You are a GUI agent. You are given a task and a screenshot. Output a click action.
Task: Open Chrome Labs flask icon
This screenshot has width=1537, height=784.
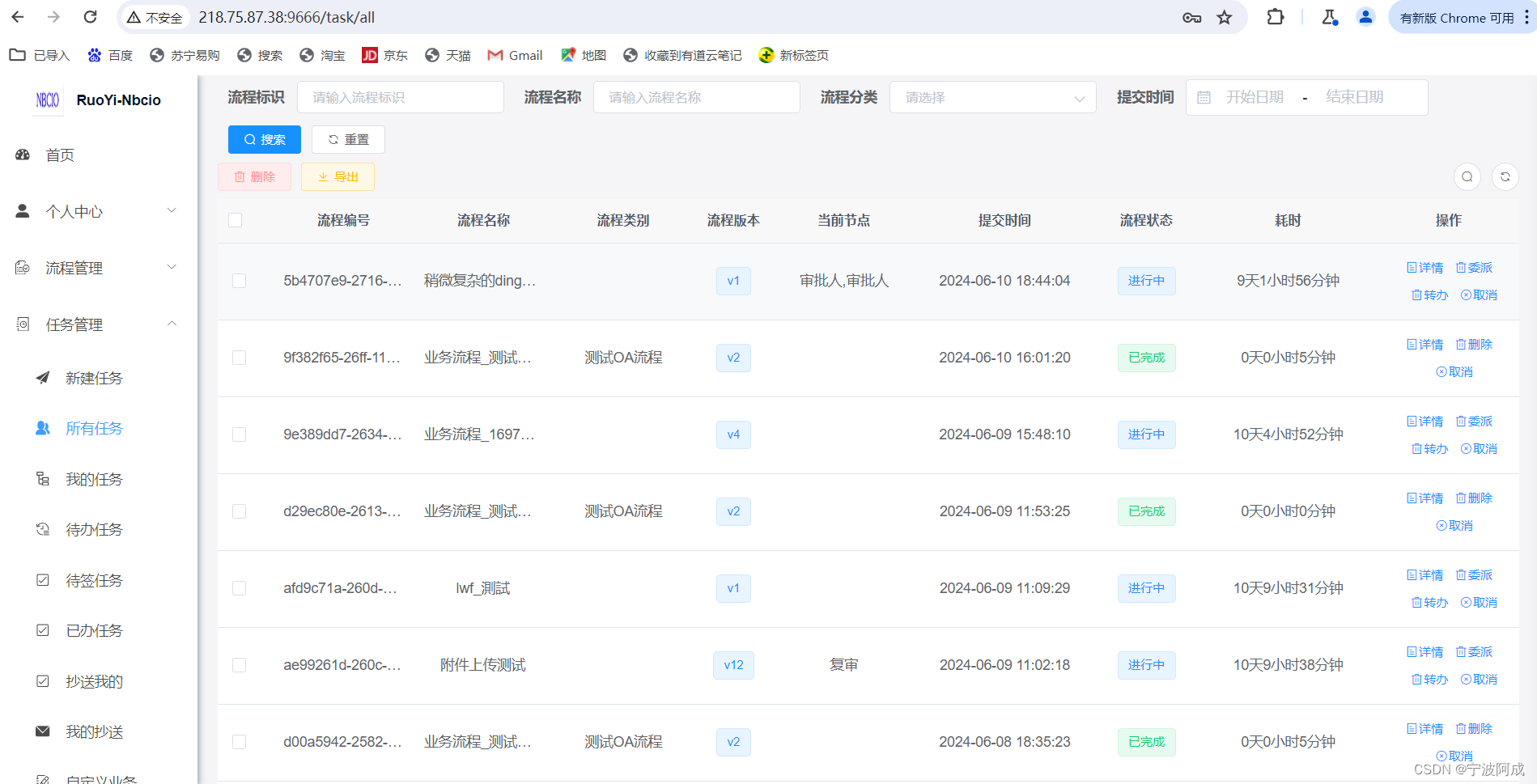point(1329,17)
